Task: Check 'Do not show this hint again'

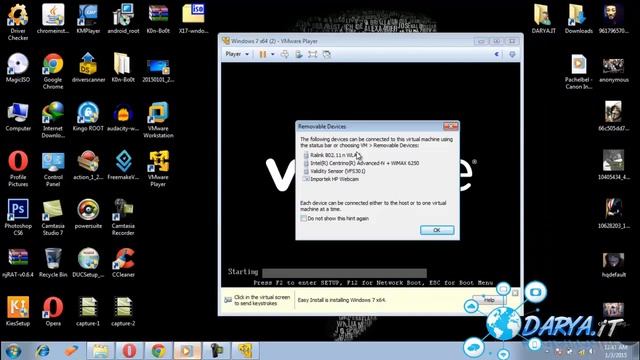Action: click(304, 218)
